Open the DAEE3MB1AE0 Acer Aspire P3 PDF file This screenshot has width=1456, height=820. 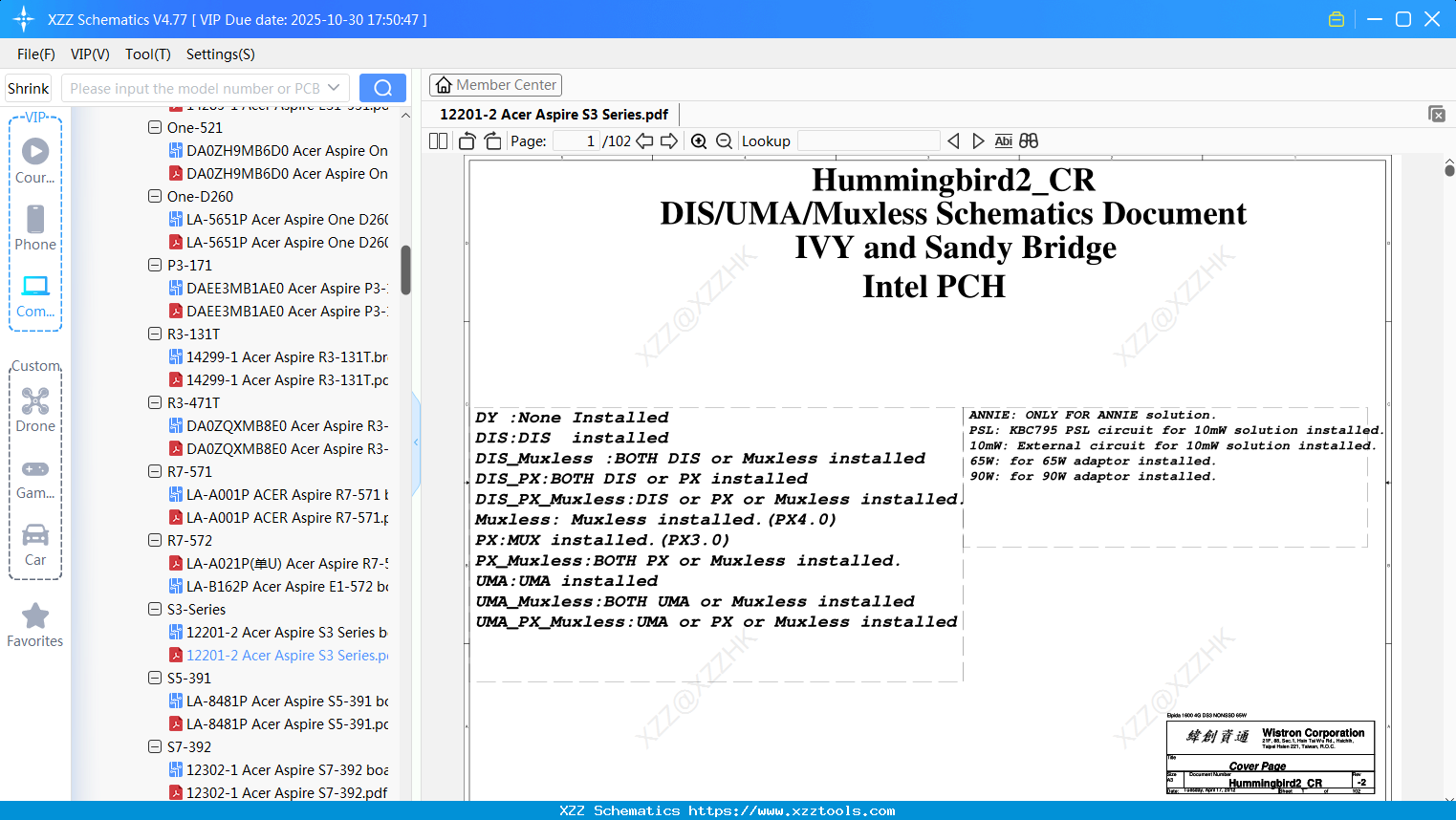coord(279,311)
